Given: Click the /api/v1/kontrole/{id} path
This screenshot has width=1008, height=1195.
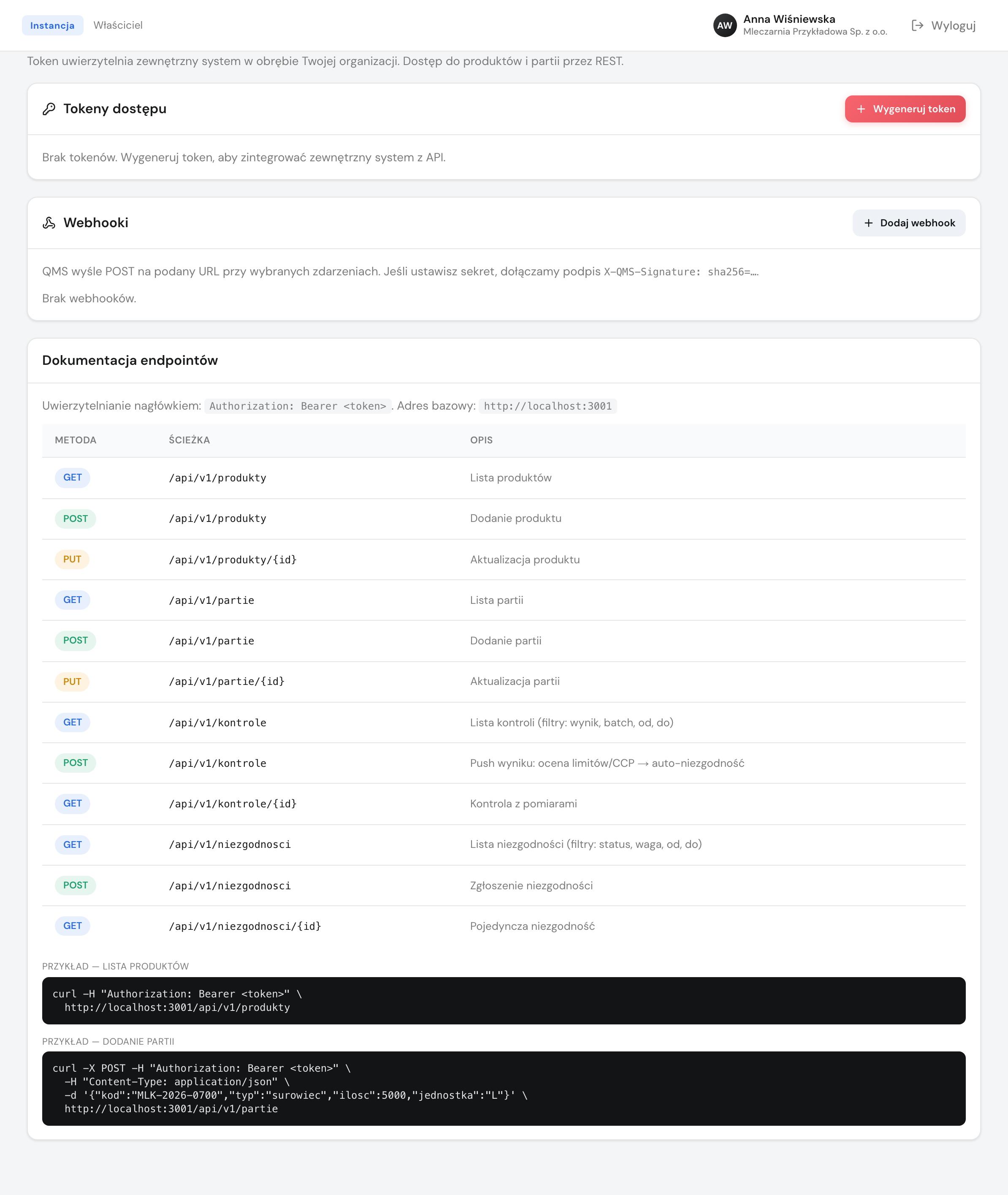Looking at the screenshot, I should coord(233,804).
